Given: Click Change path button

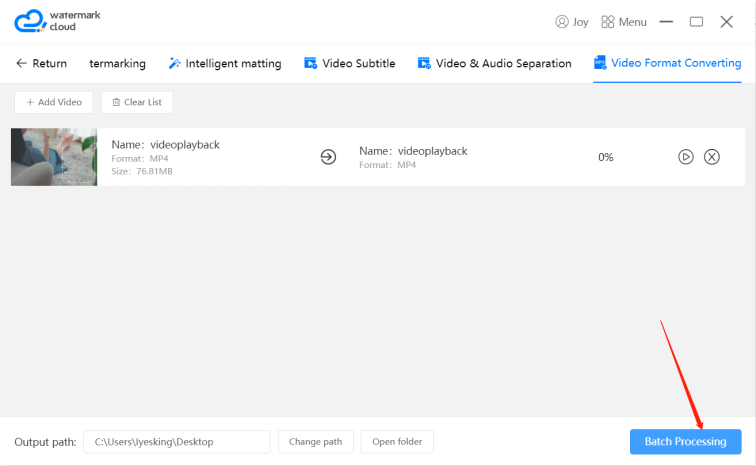Looking at the screenshot, I should pyautogui.click(x=316, y=442).
